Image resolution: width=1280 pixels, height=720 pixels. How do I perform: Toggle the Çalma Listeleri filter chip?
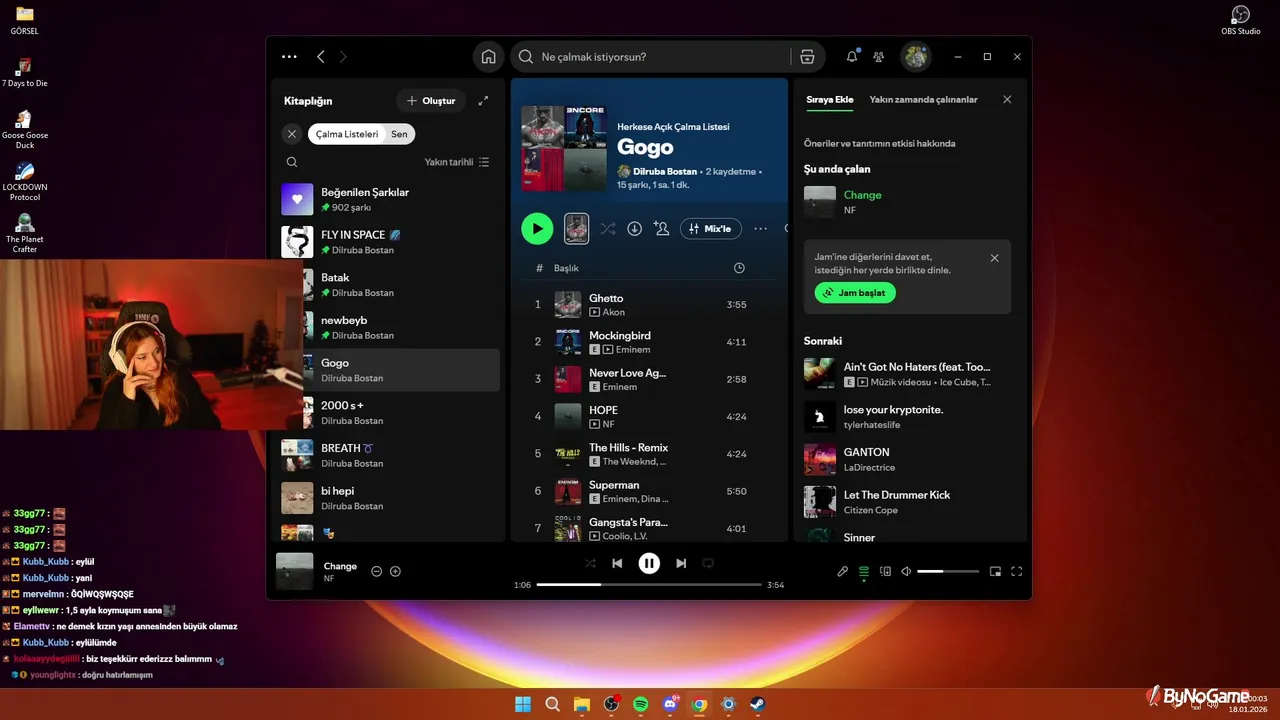[347, 134]
